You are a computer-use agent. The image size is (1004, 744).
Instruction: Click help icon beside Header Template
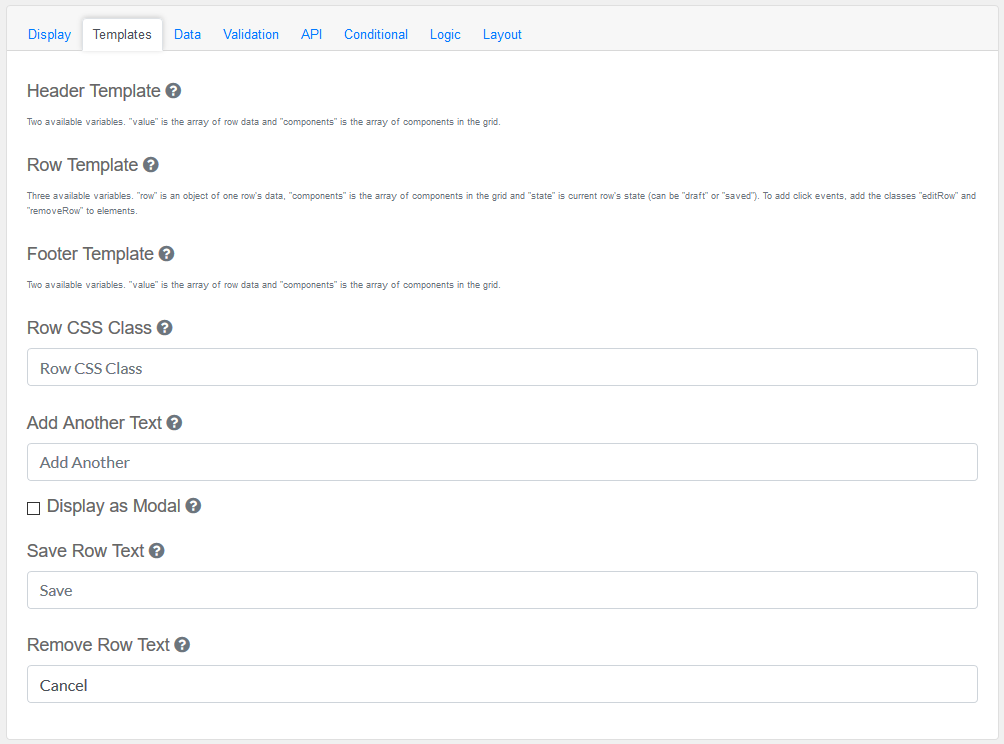[173, 91]
